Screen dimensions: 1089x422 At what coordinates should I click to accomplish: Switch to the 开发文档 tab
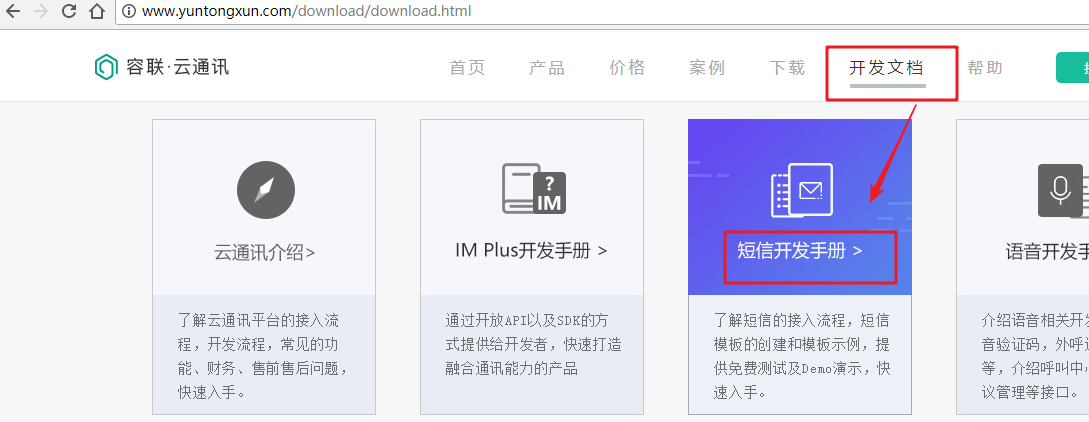click(886, 68)
